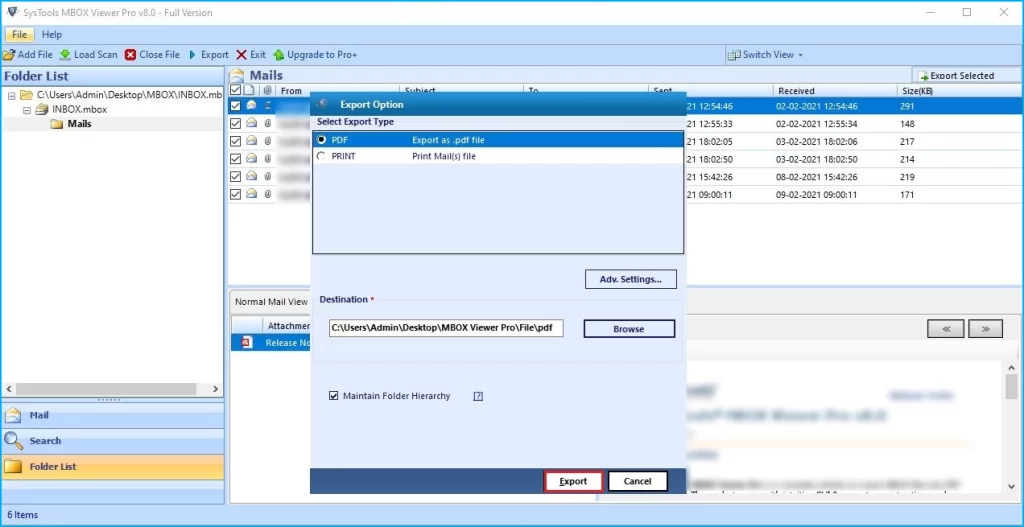Click the Browse button for destination

coord(629,328)
